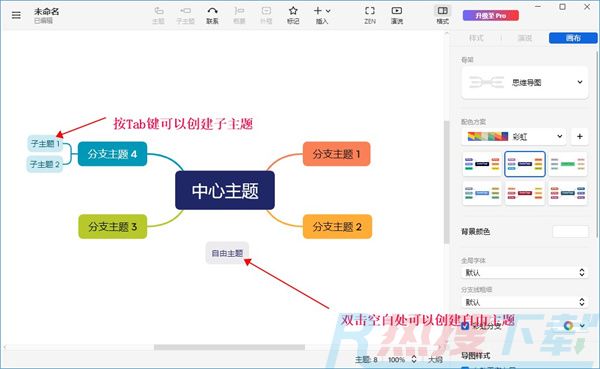Minimize the XMind window
This screenshot has height=369, width=600.
click(538, 7)
